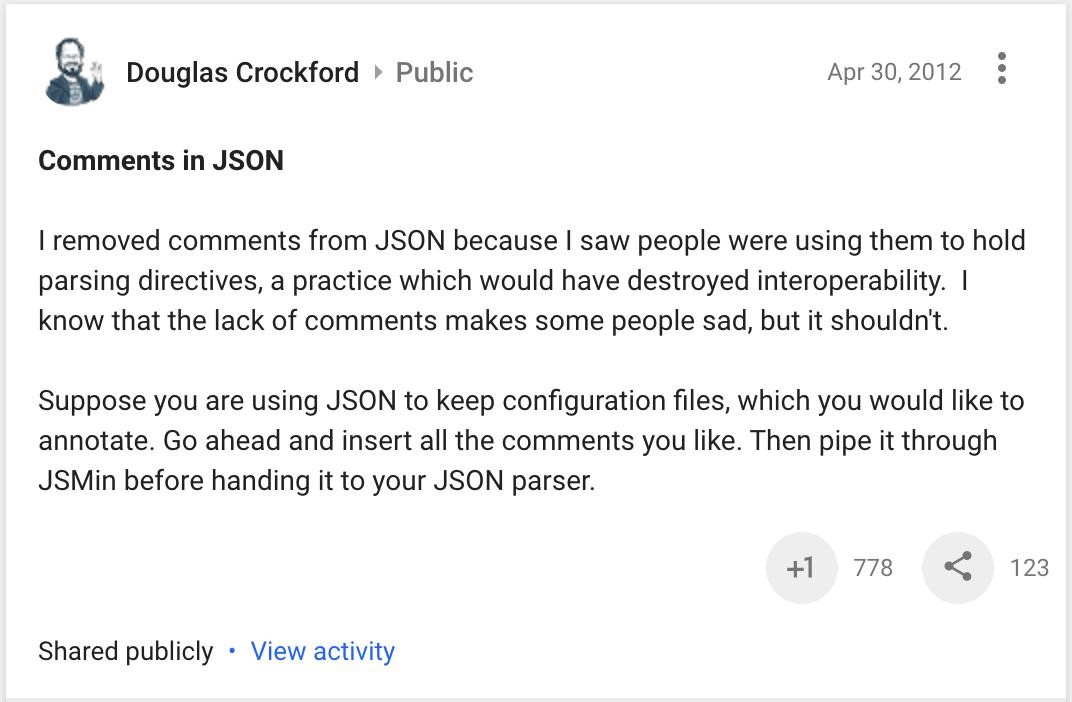Click the Public visibility label
This screenshot has height=702, width=1072.
tap(434, 72)
